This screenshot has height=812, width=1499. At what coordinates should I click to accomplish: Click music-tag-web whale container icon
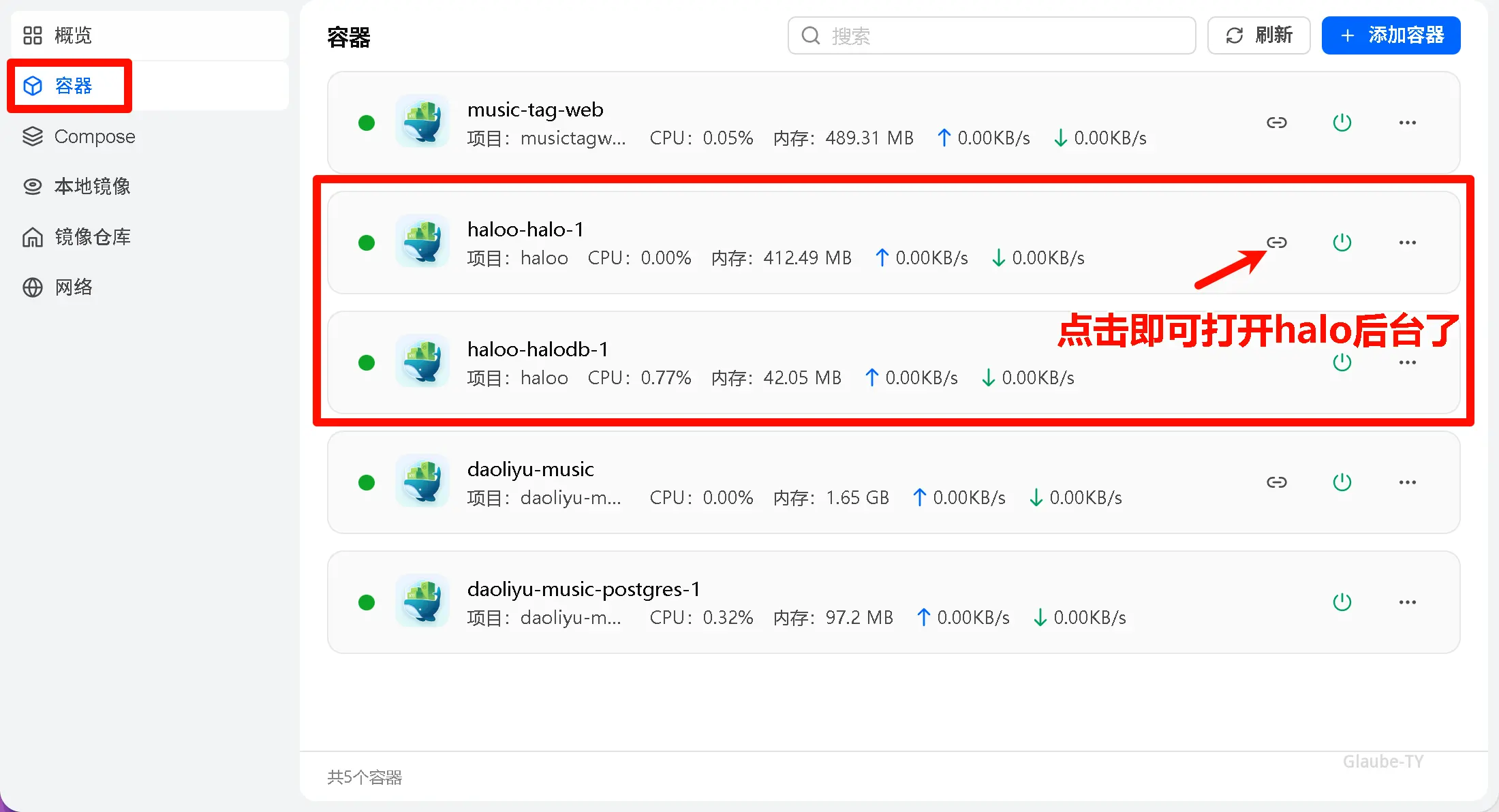tap(422, 122)
